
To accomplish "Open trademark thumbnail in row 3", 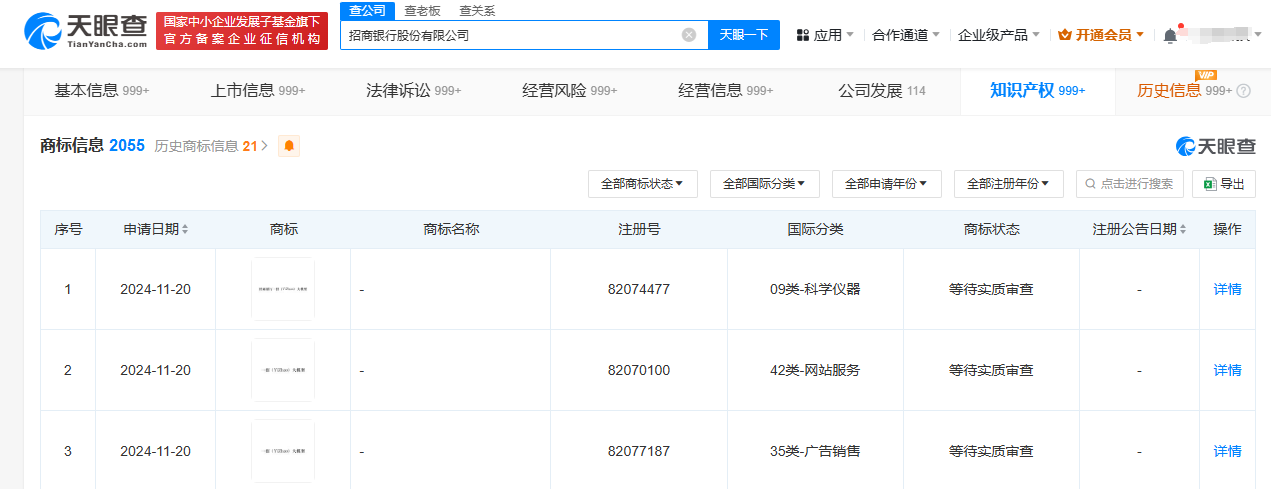I will pos(283,451).
